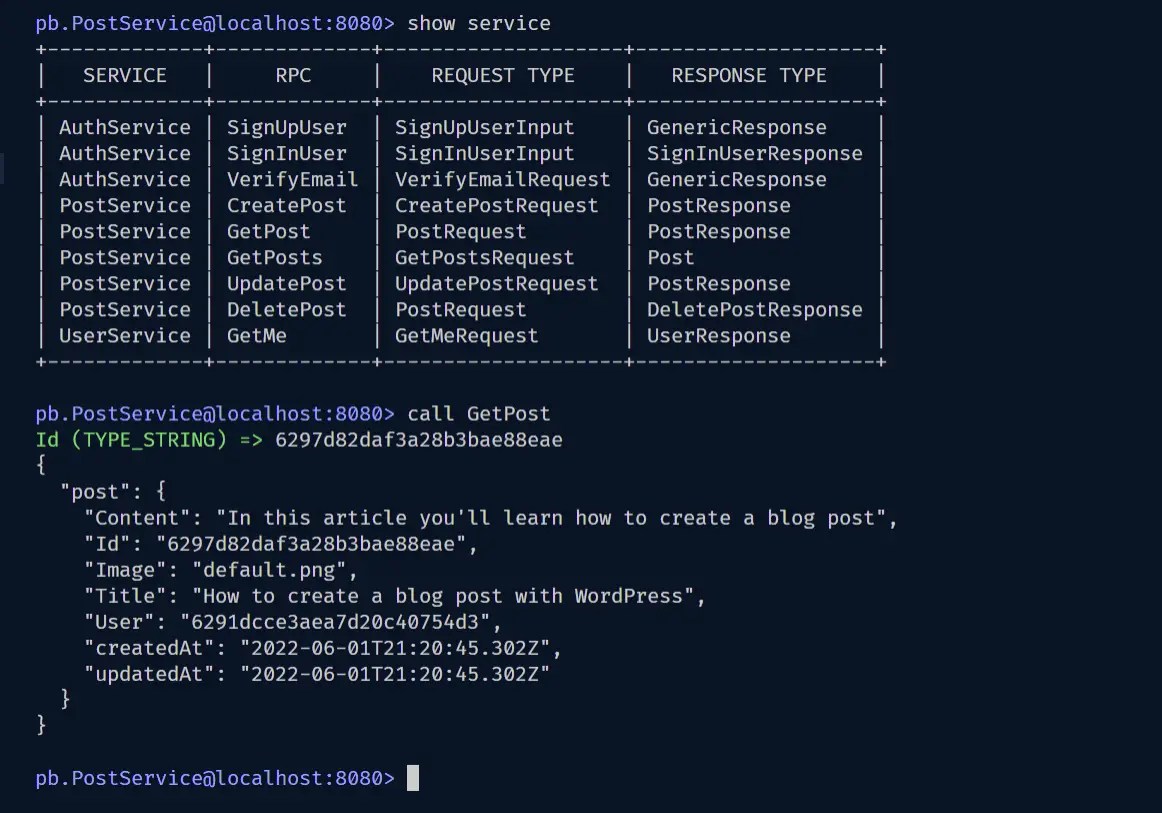Image resolution: width=1162 pixels, height=813 pixels.
Task: Click the SignInUserResponse response type cell
Action: (x=755, y=153)
